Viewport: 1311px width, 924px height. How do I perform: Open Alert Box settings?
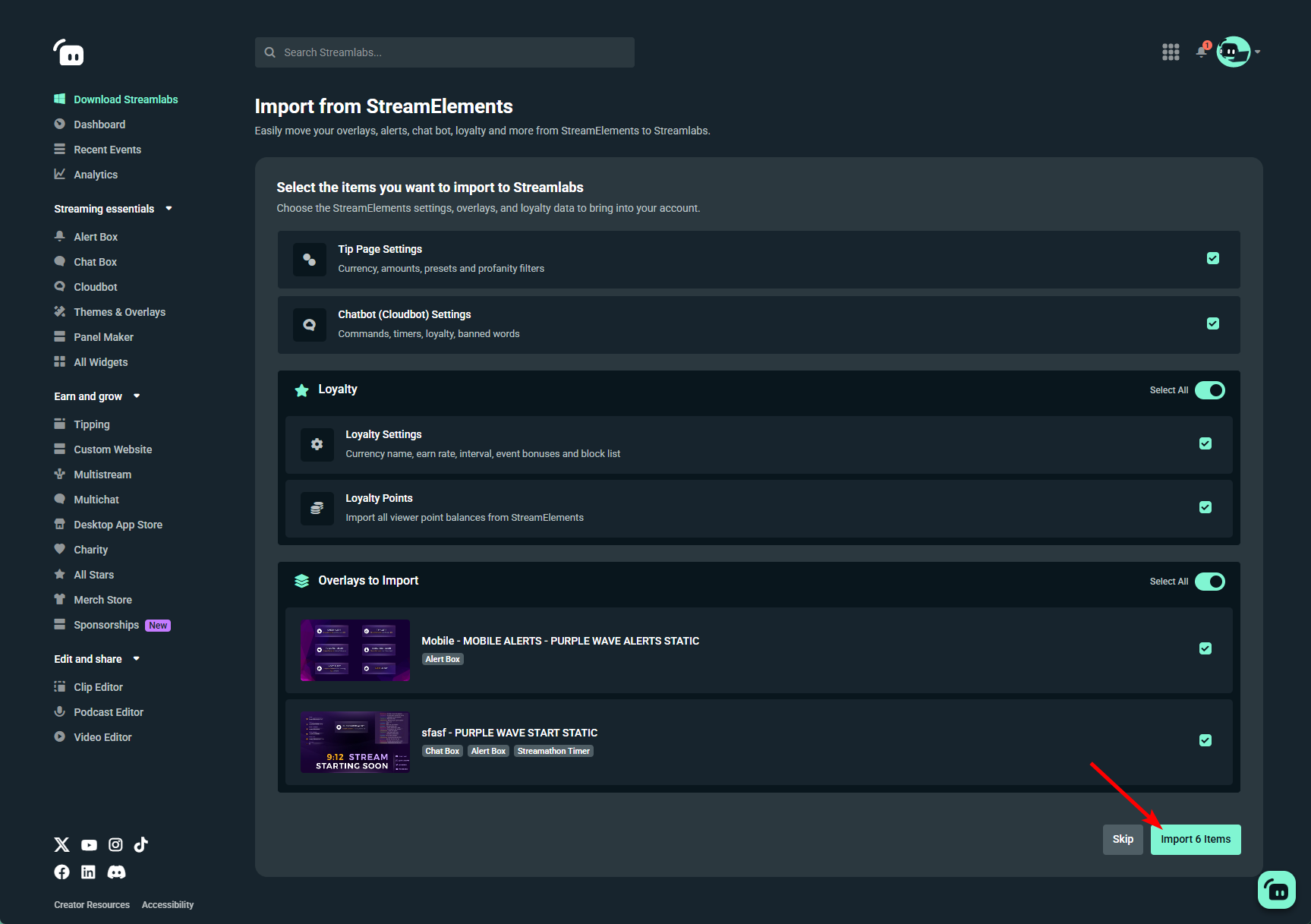coord(86,237)
